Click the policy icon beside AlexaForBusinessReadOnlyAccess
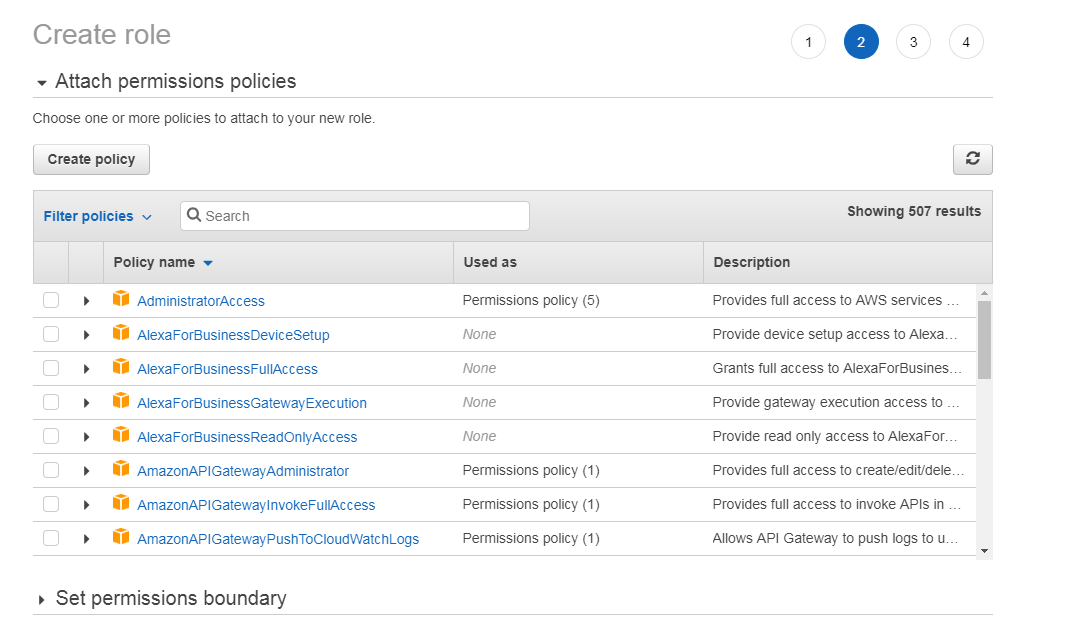 point(121,435)
